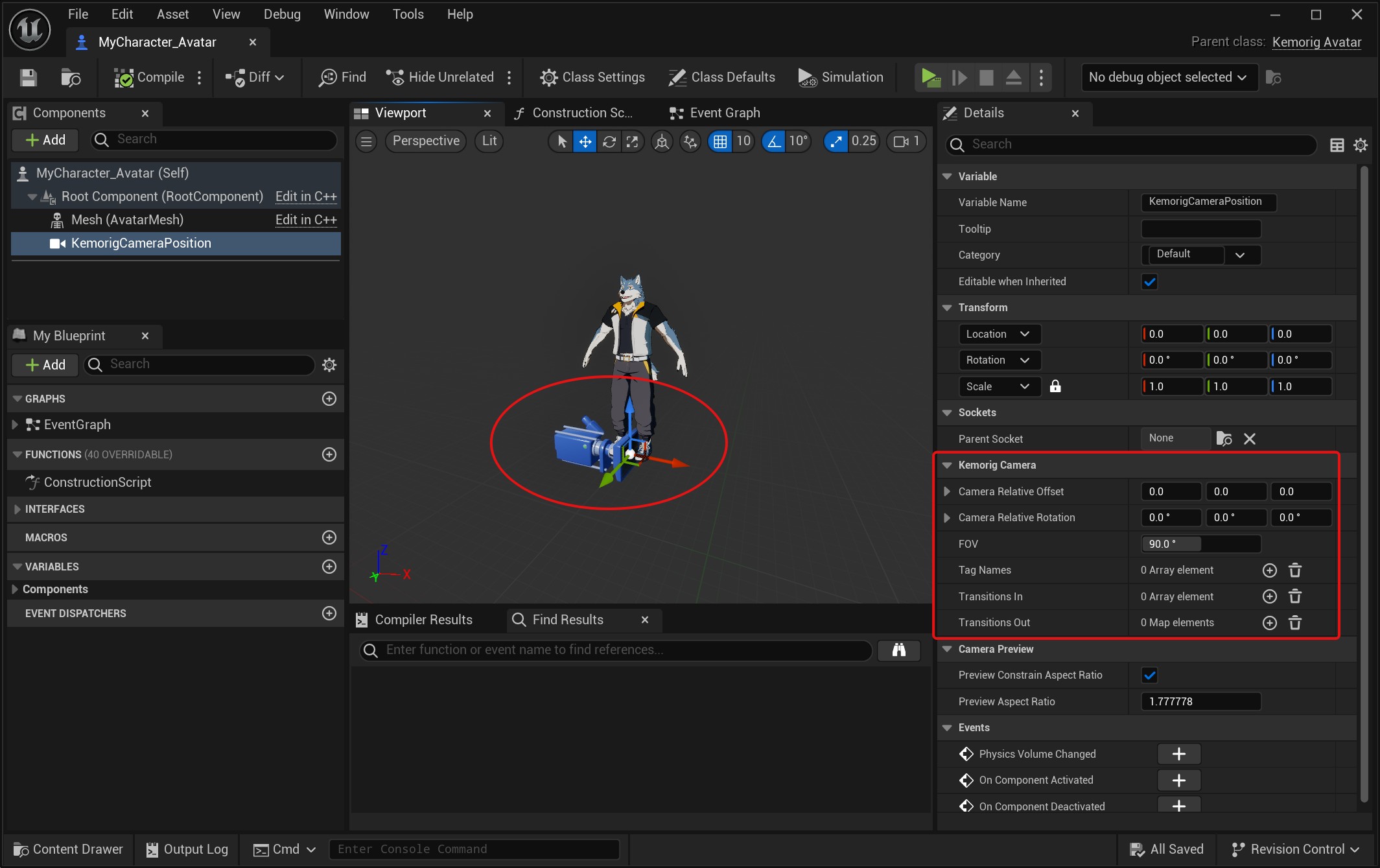1380x868 pixels.
Task: Uncheck Preview Constrain Aspect Ratio
Action: tap(1149, 675)
